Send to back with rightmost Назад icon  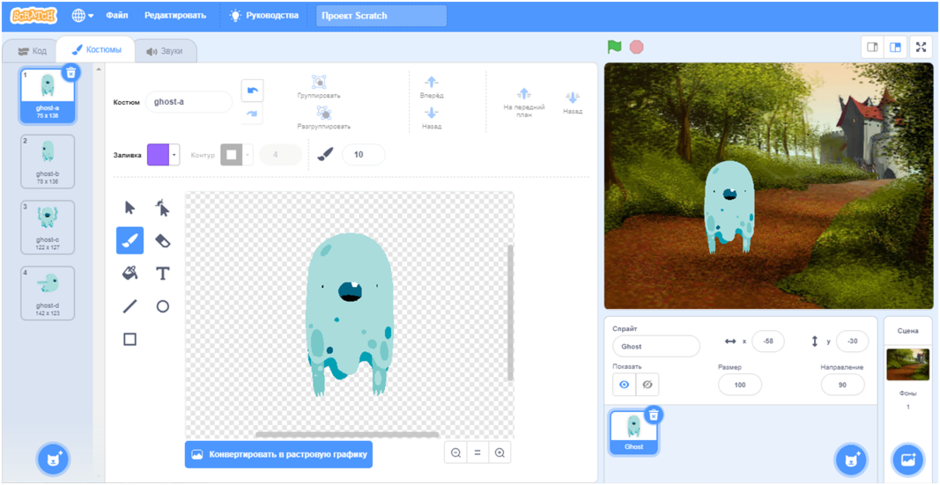(572, 98)
